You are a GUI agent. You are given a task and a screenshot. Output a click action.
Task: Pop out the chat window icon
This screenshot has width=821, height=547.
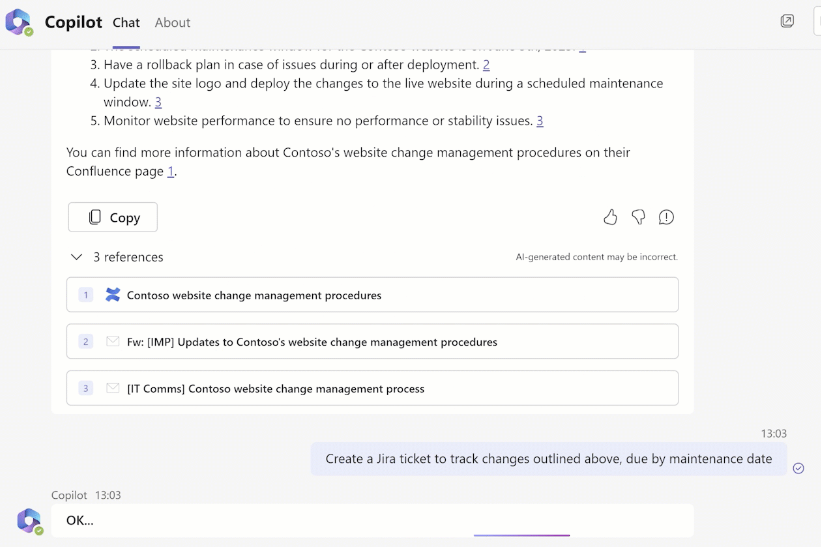[787, 21]
